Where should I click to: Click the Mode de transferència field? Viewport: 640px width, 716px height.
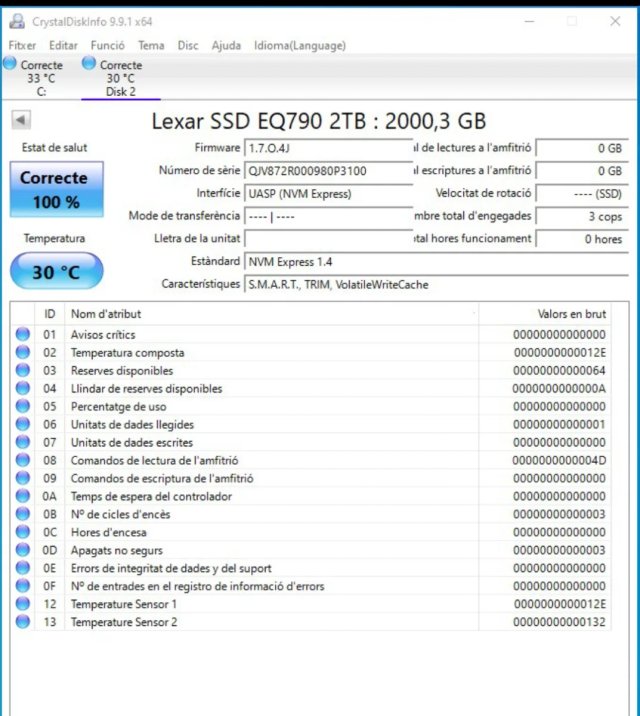pos(328,216)
